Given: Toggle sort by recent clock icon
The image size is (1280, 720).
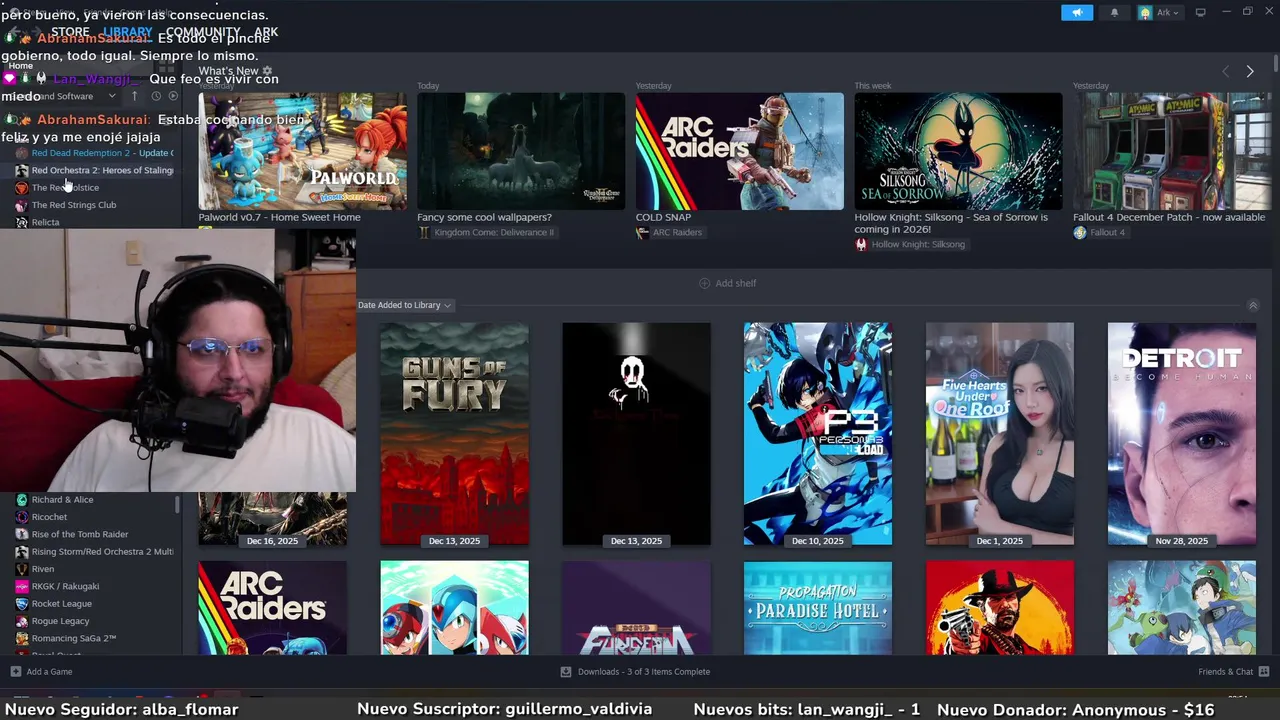Looking at the screenshot, I should [x=156, y=96].
